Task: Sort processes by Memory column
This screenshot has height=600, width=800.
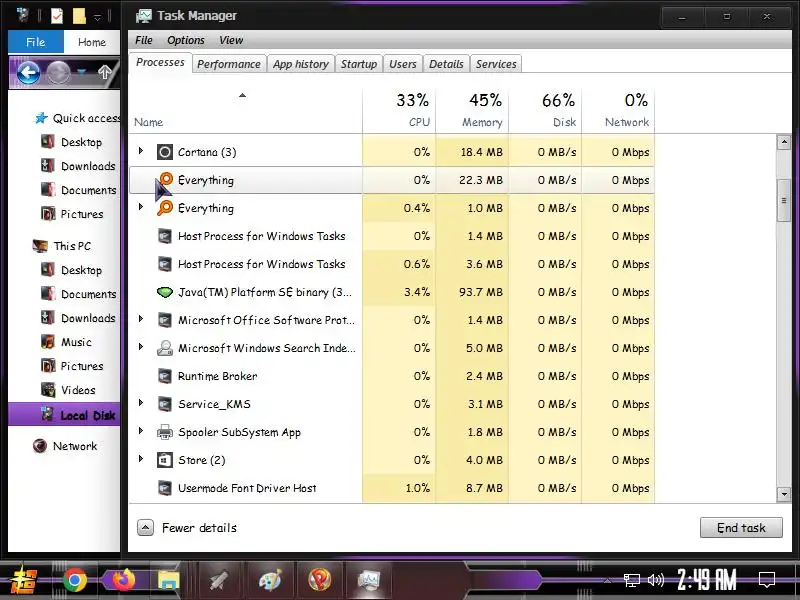Action: [472, 110]
